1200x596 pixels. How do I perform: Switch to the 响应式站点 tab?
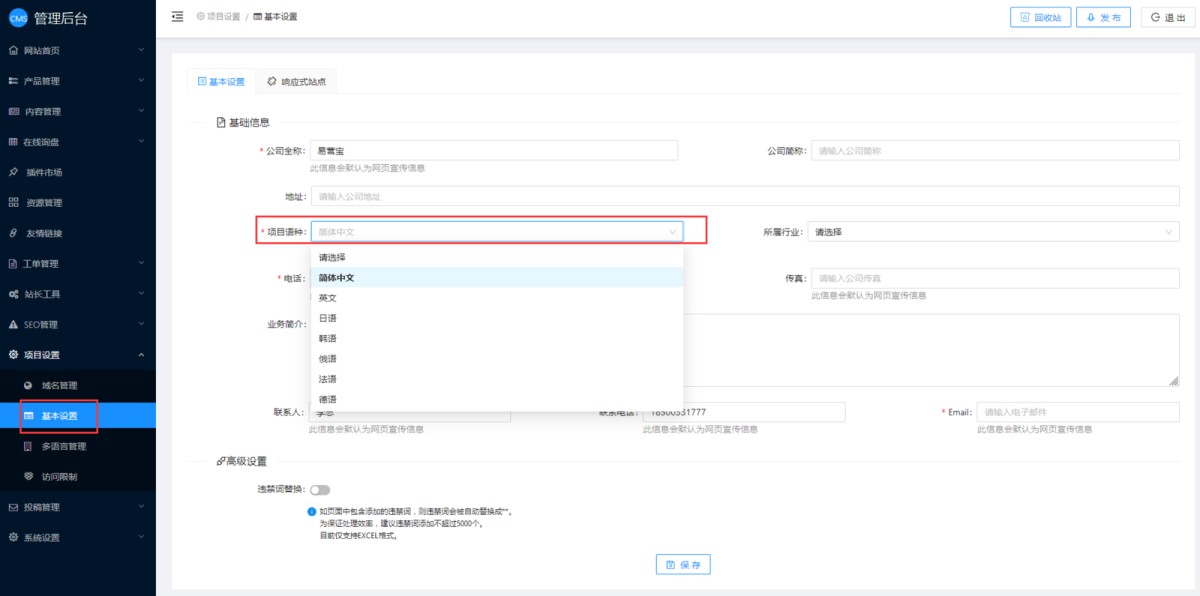(x=296, y=82)
